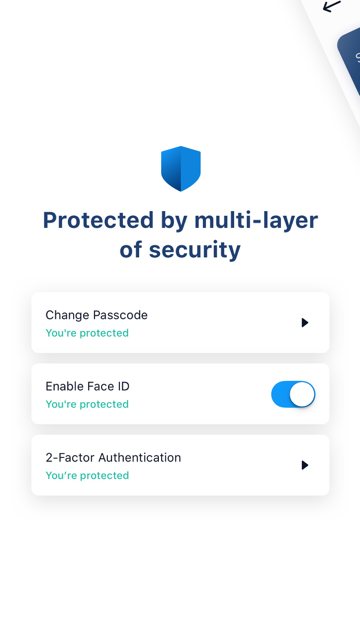Select the 2-Factor Authentication title text
Viewport: 360px width, 640px height.
pyautogui.click(x=113, y=458)
